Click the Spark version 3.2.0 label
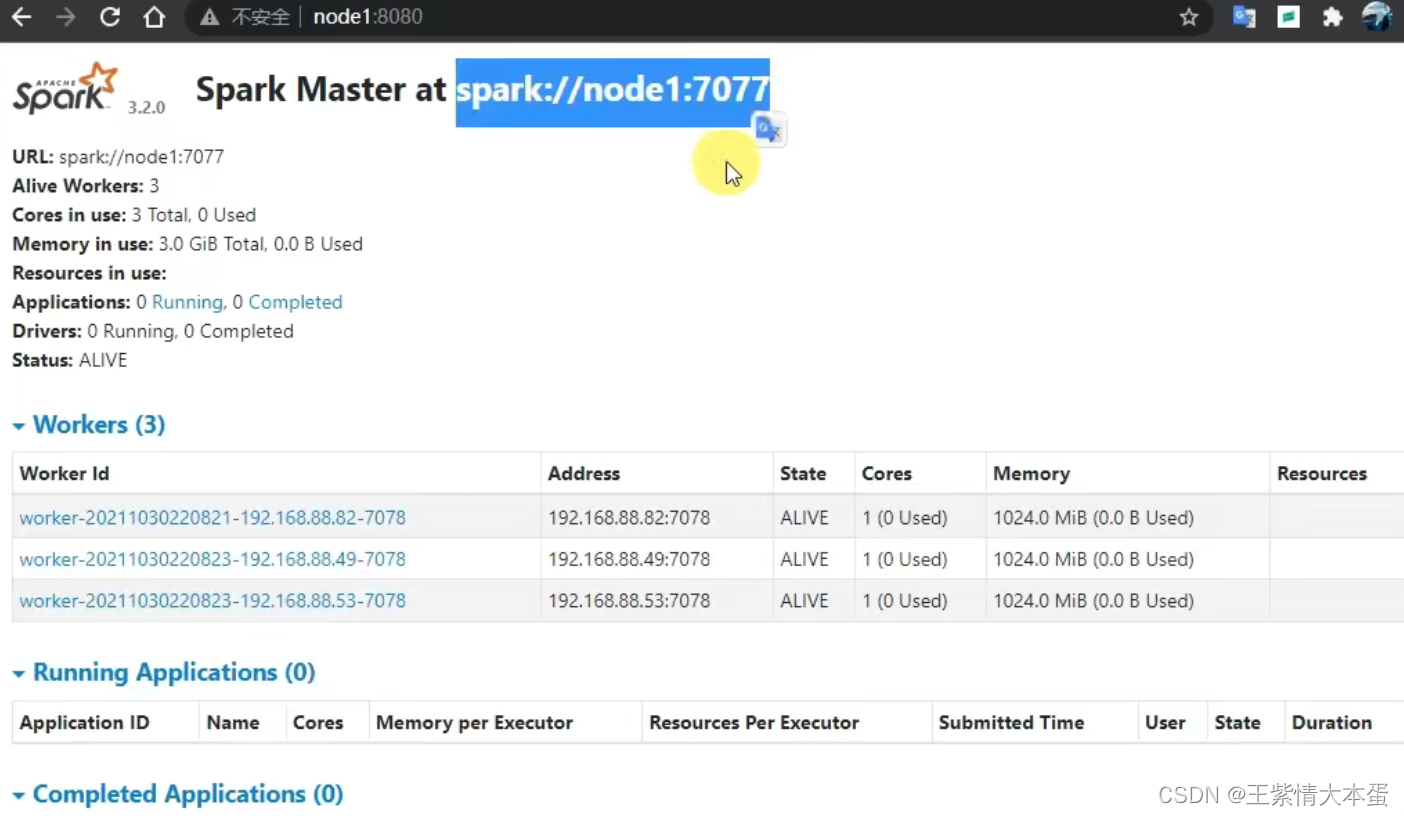The height and width of the screenshot is (816, 1404). 146,107
